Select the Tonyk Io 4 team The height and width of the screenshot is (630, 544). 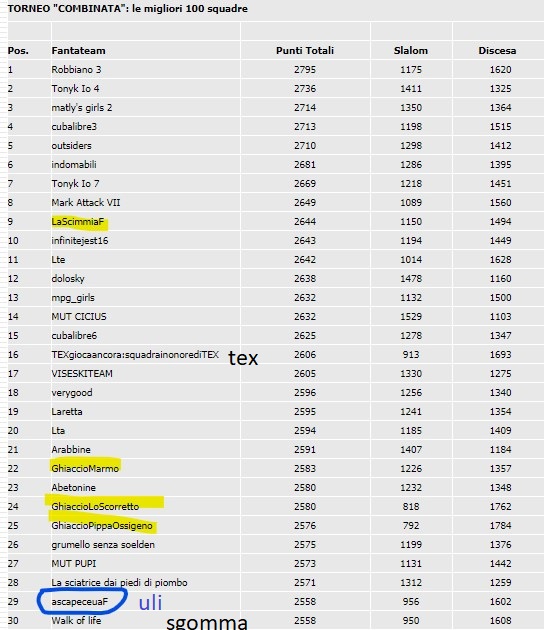[x=75, y=88]
